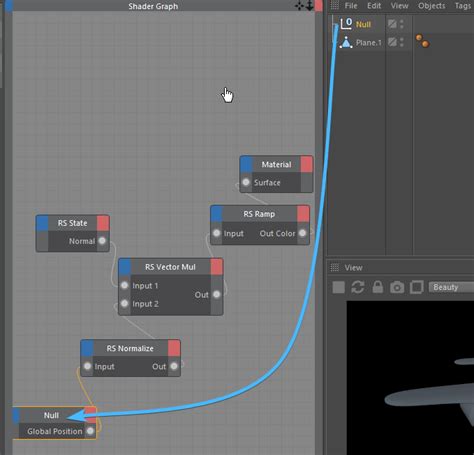Image resolution: width=474 pixels, height=455 pixels.
Task: Click the Shader Graph red corner button
Action: [319, 6]
